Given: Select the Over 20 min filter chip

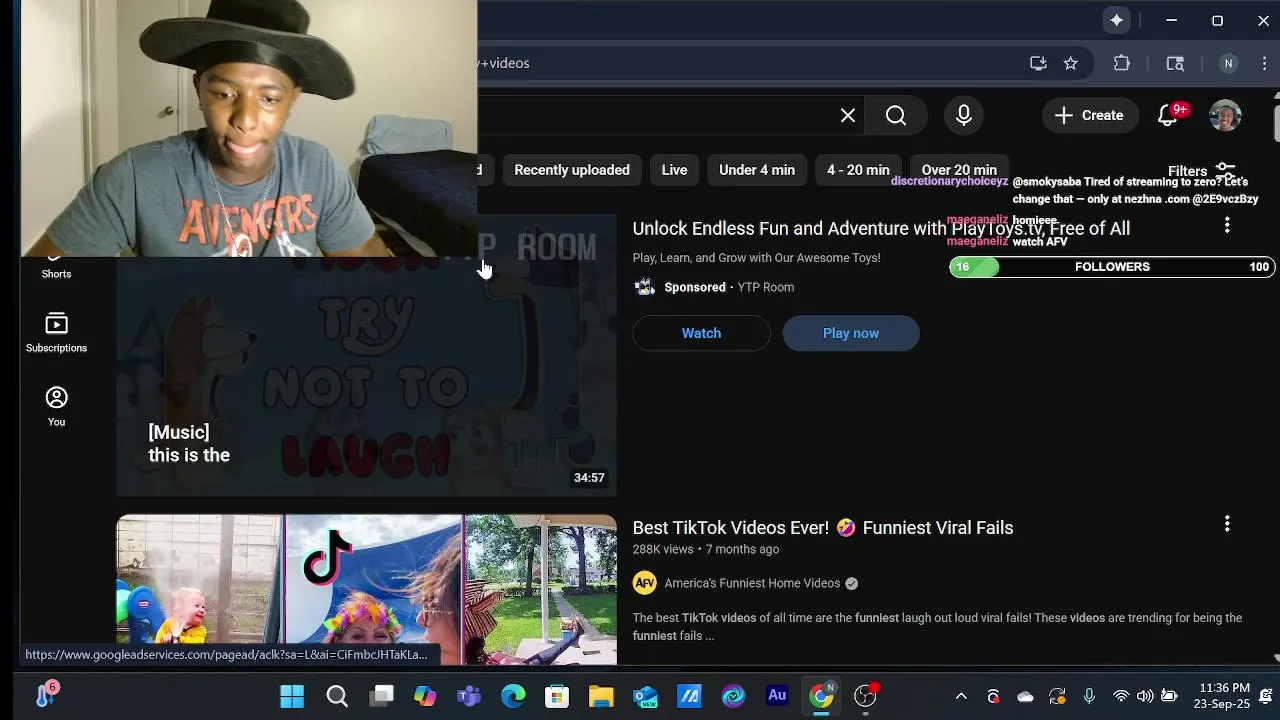Looking at the screenshot, I should (x=959, y=170).
